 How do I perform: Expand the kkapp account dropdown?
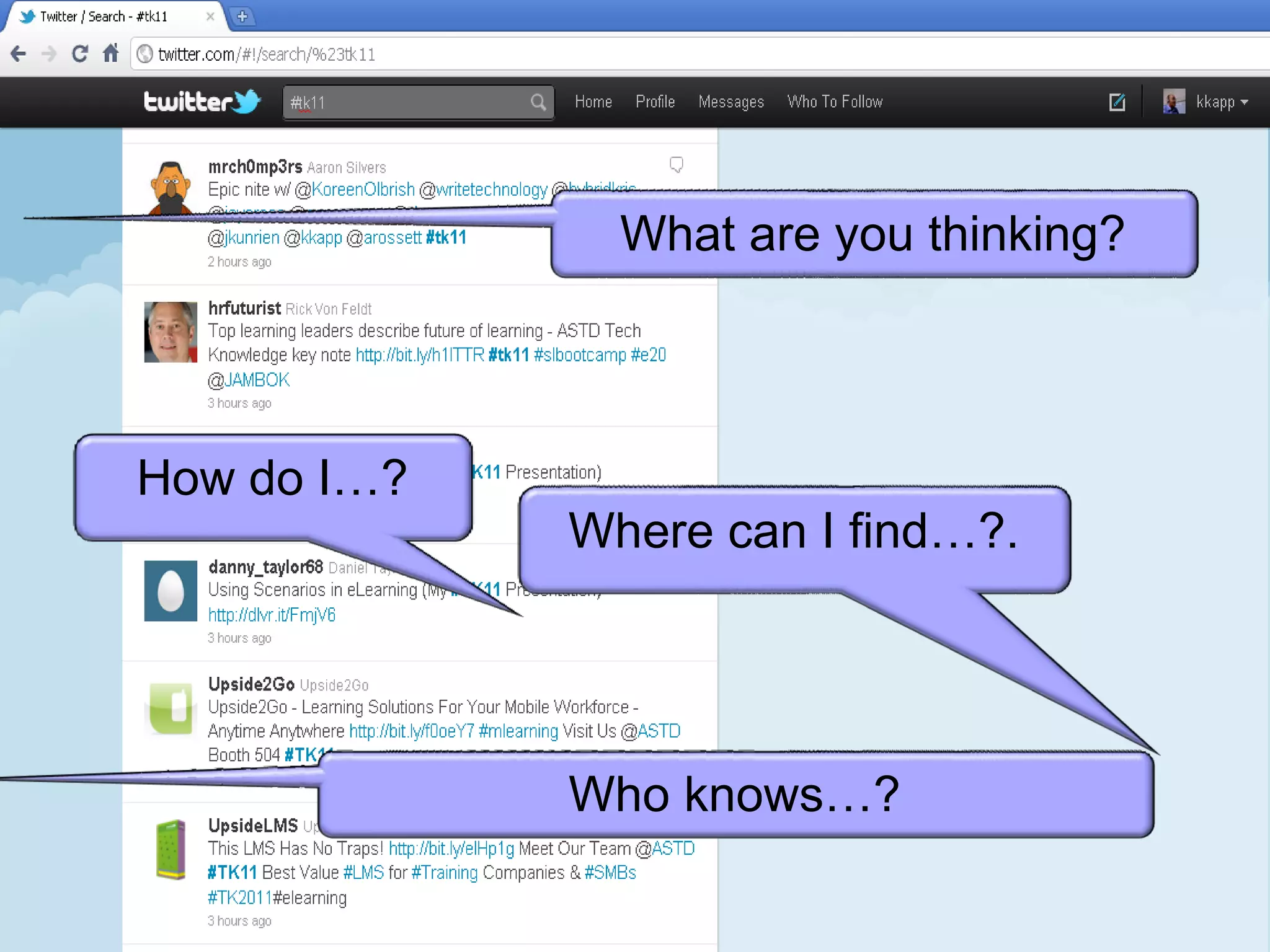coord(1221,102)
